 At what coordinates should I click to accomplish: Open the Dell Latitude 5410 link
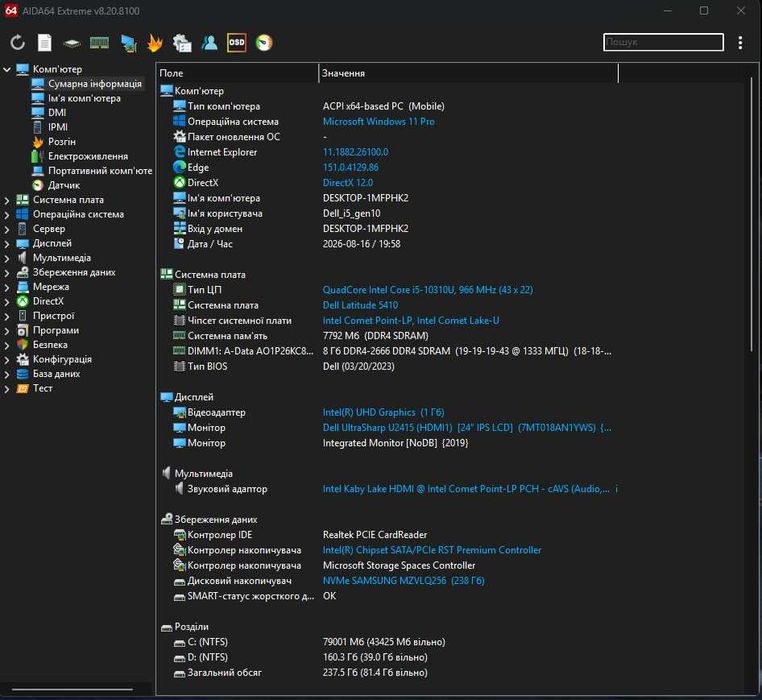click(x=360, y=305)
